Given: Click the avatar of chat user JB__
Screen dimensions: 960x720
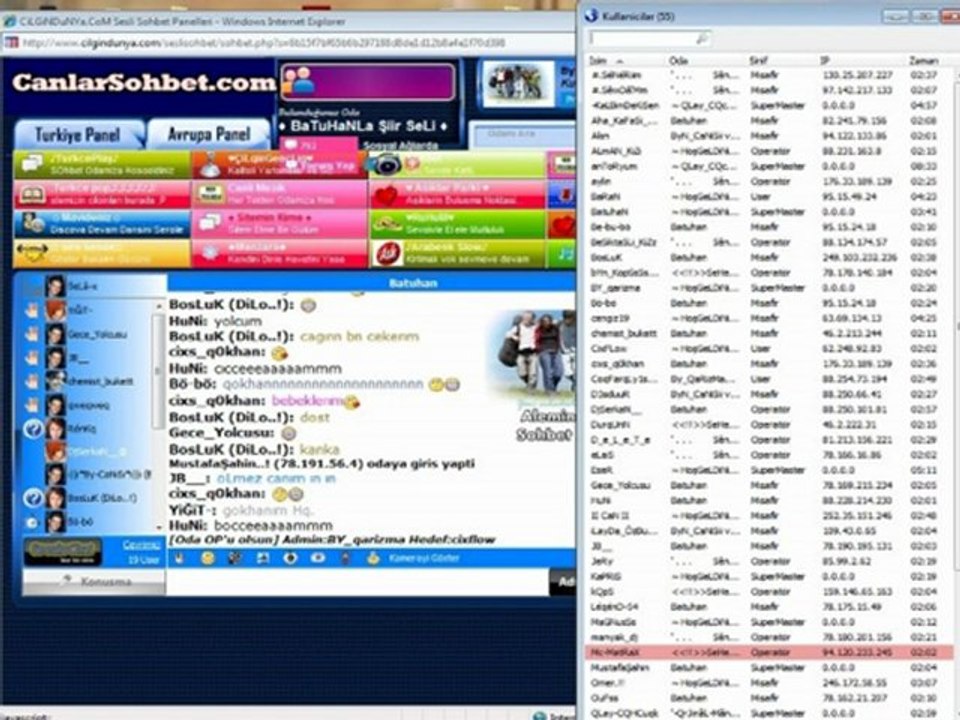Looking at the screenshot, I should pyautogui.click(x=55, y=358).
